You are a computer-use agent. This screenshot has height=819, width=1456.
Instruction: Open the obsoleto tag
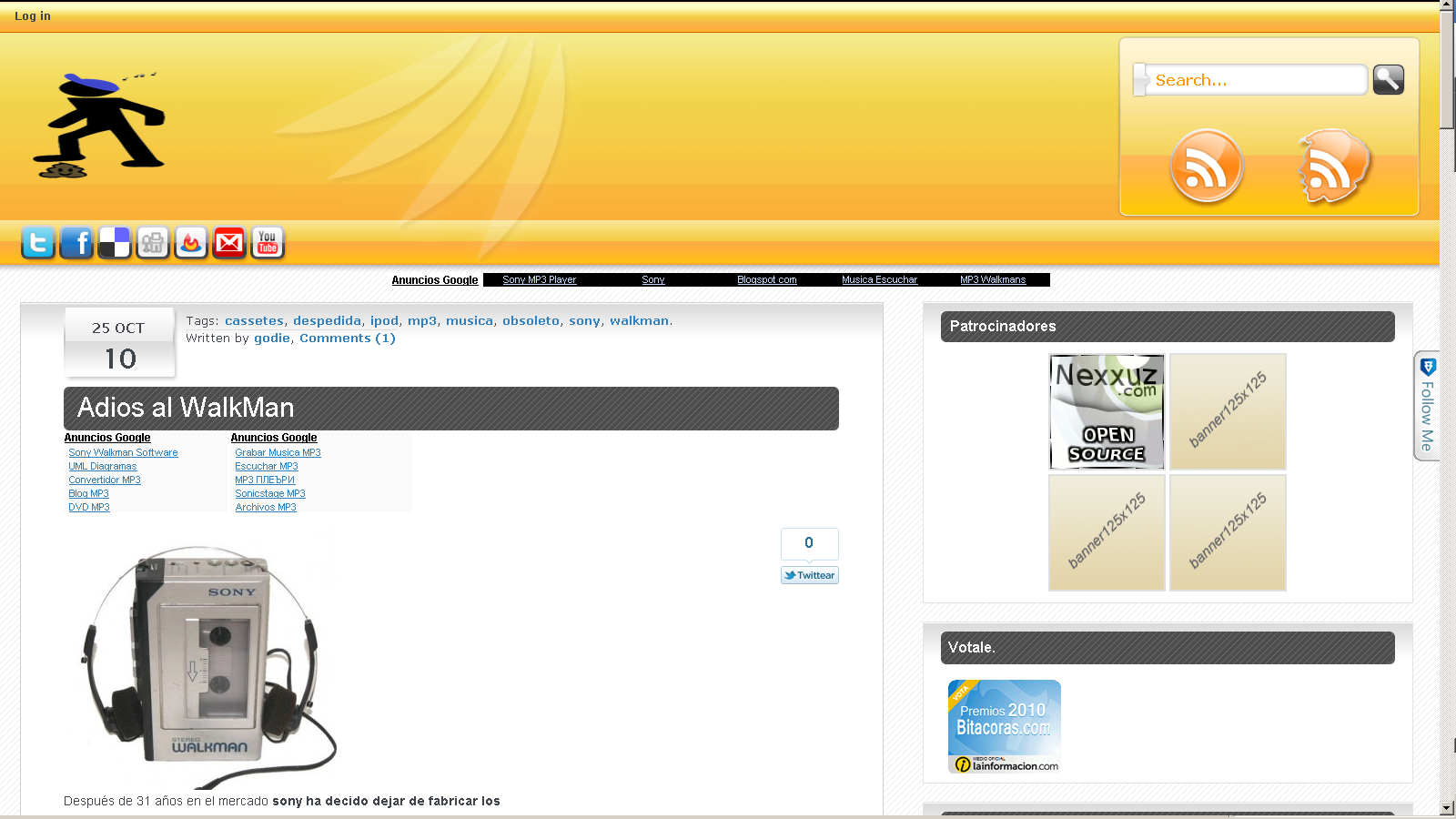point(531,321)
